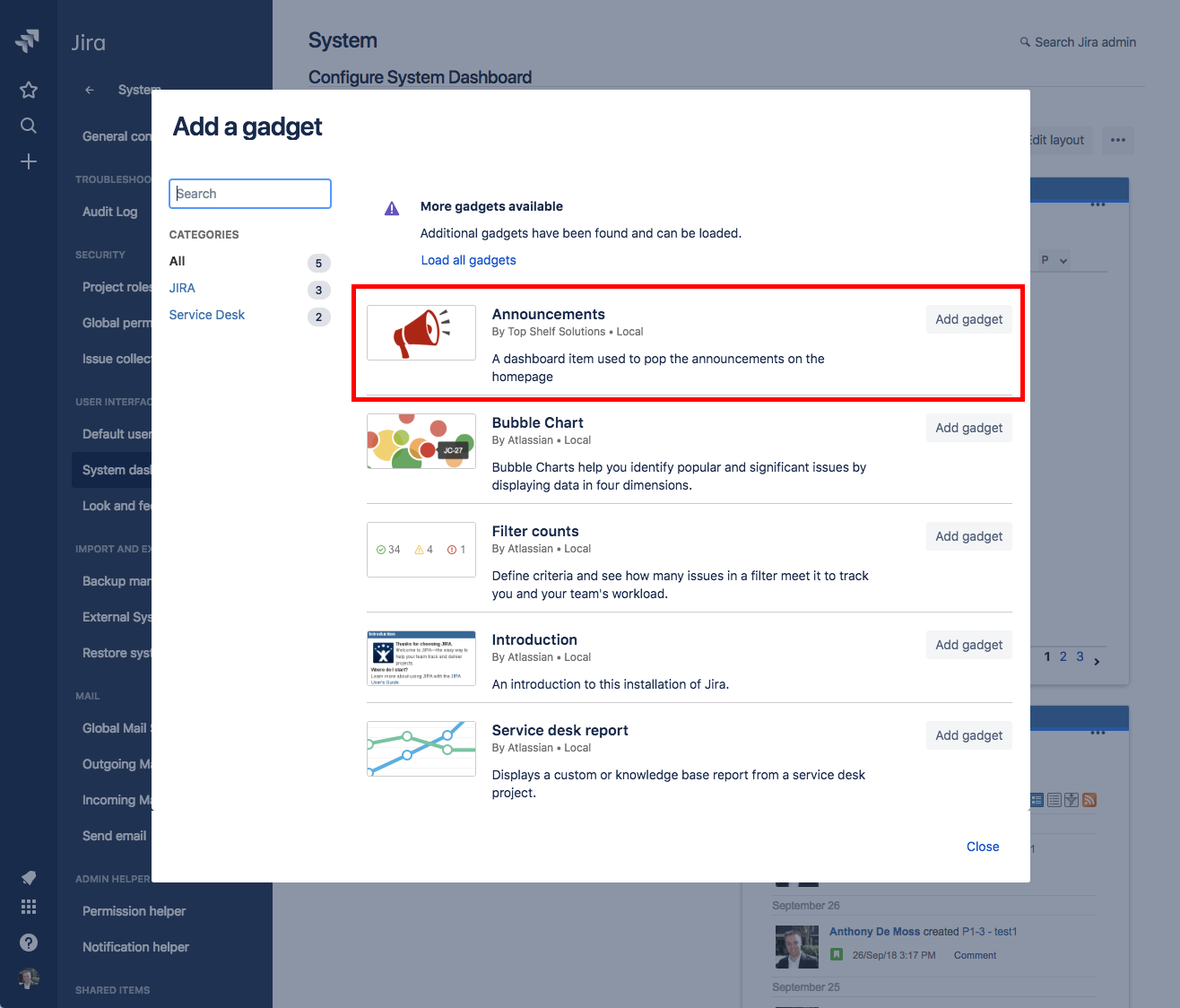
Task: Click the Bubble Chart gadget title
Action: (538, 422)
